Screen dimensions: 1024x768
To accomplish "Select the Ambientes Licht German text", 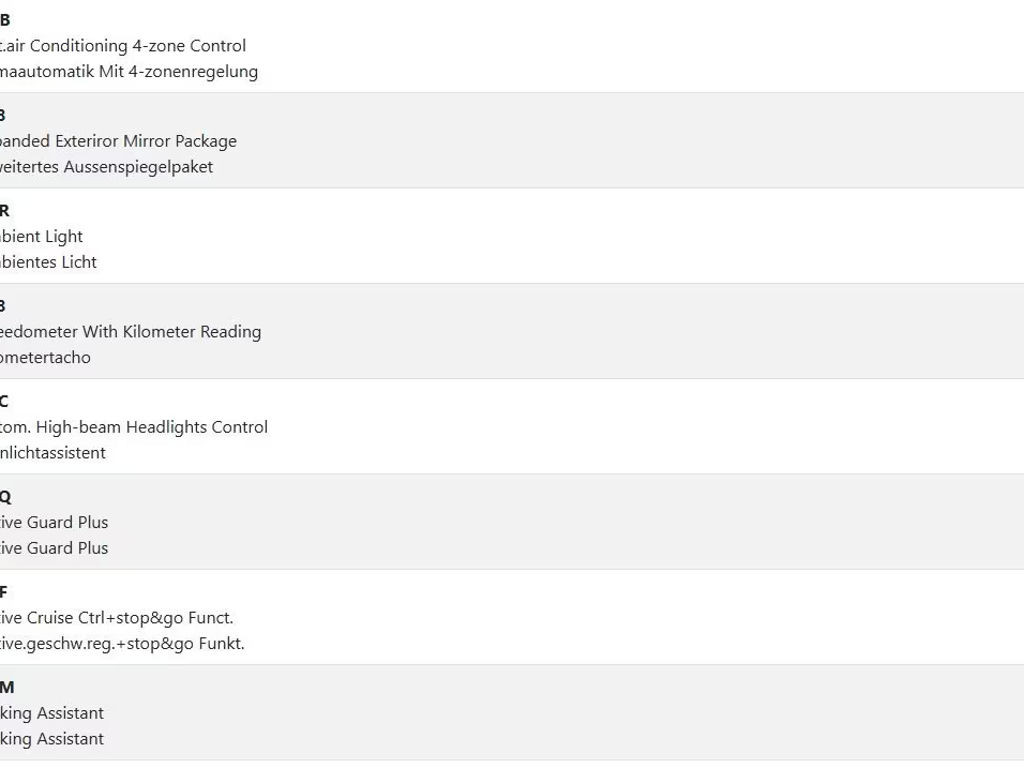I will (48, 263).
